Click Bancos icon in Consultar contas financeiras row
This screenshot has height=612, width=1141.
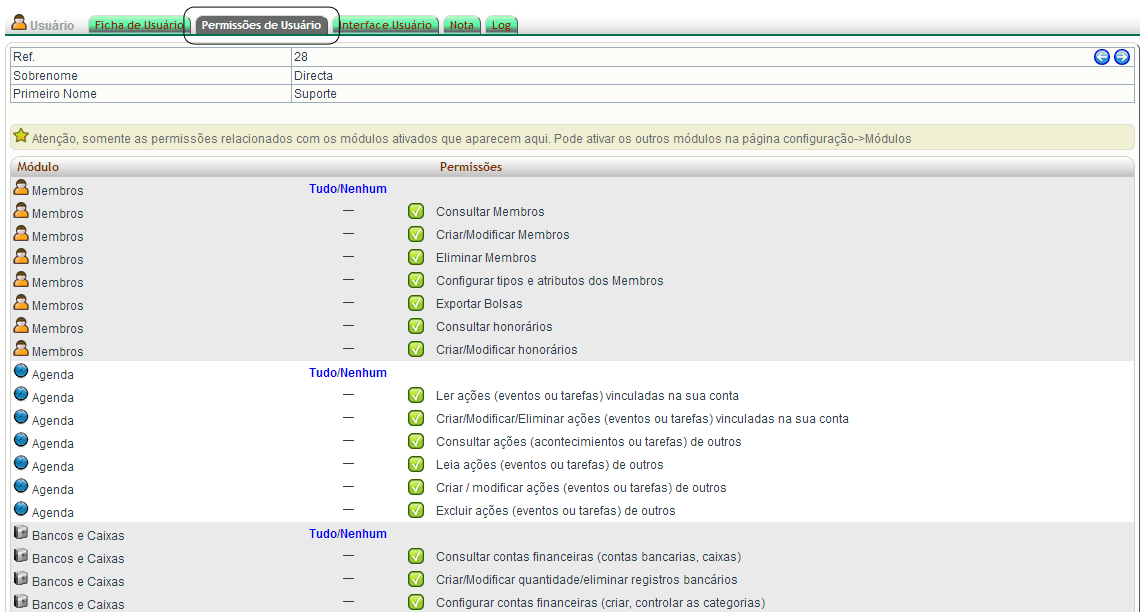tap(21, 556)
